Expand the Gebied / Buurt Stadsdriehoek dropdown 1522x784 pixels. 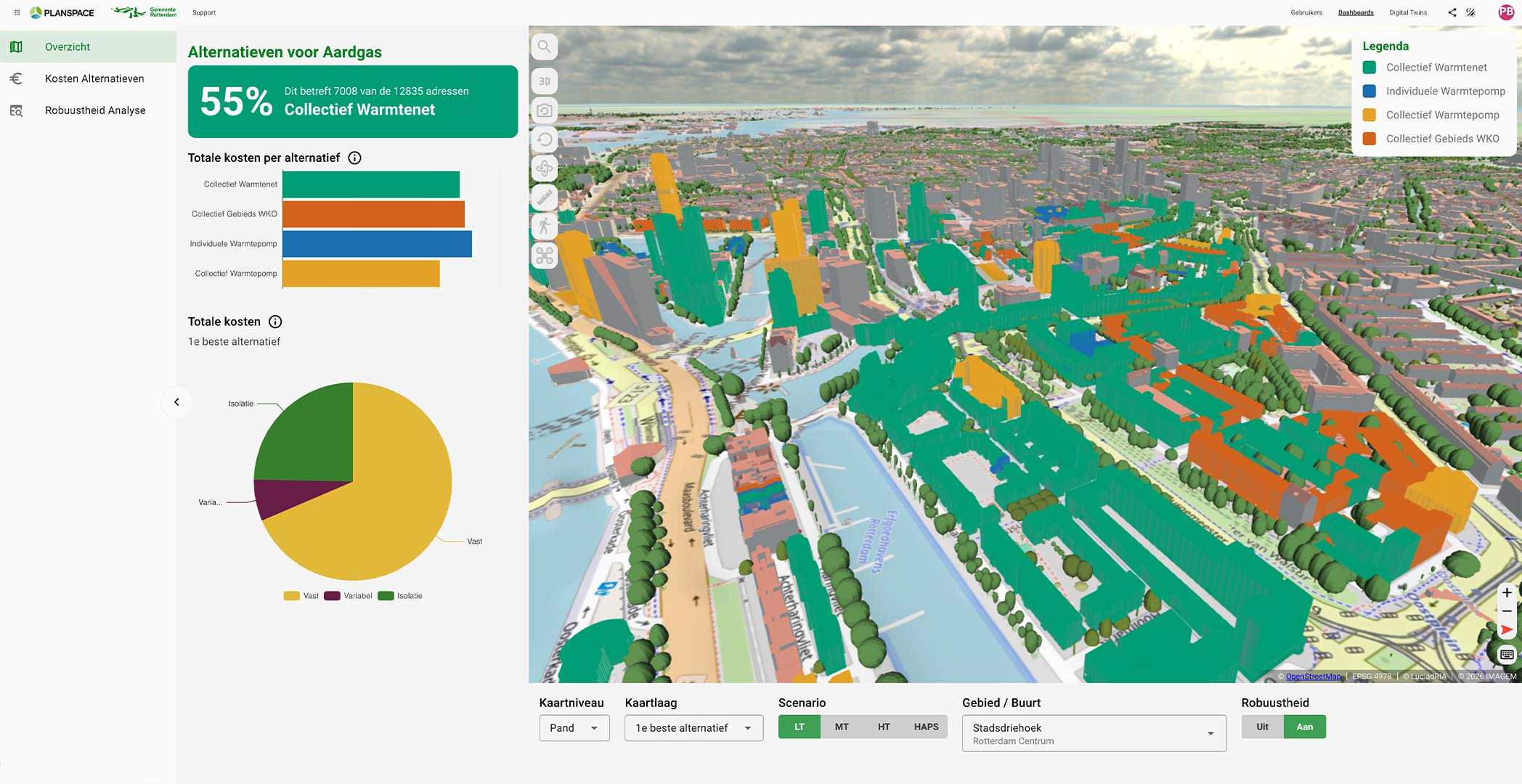pos(1094,733)
